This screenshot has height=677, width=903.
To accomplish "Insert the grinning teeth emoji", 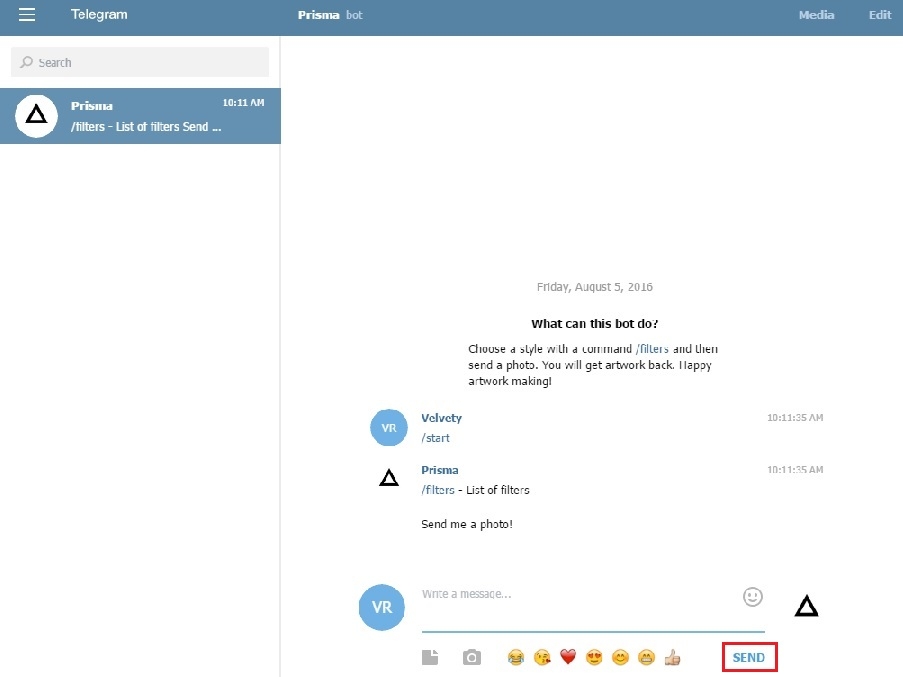I will [647, 657].
